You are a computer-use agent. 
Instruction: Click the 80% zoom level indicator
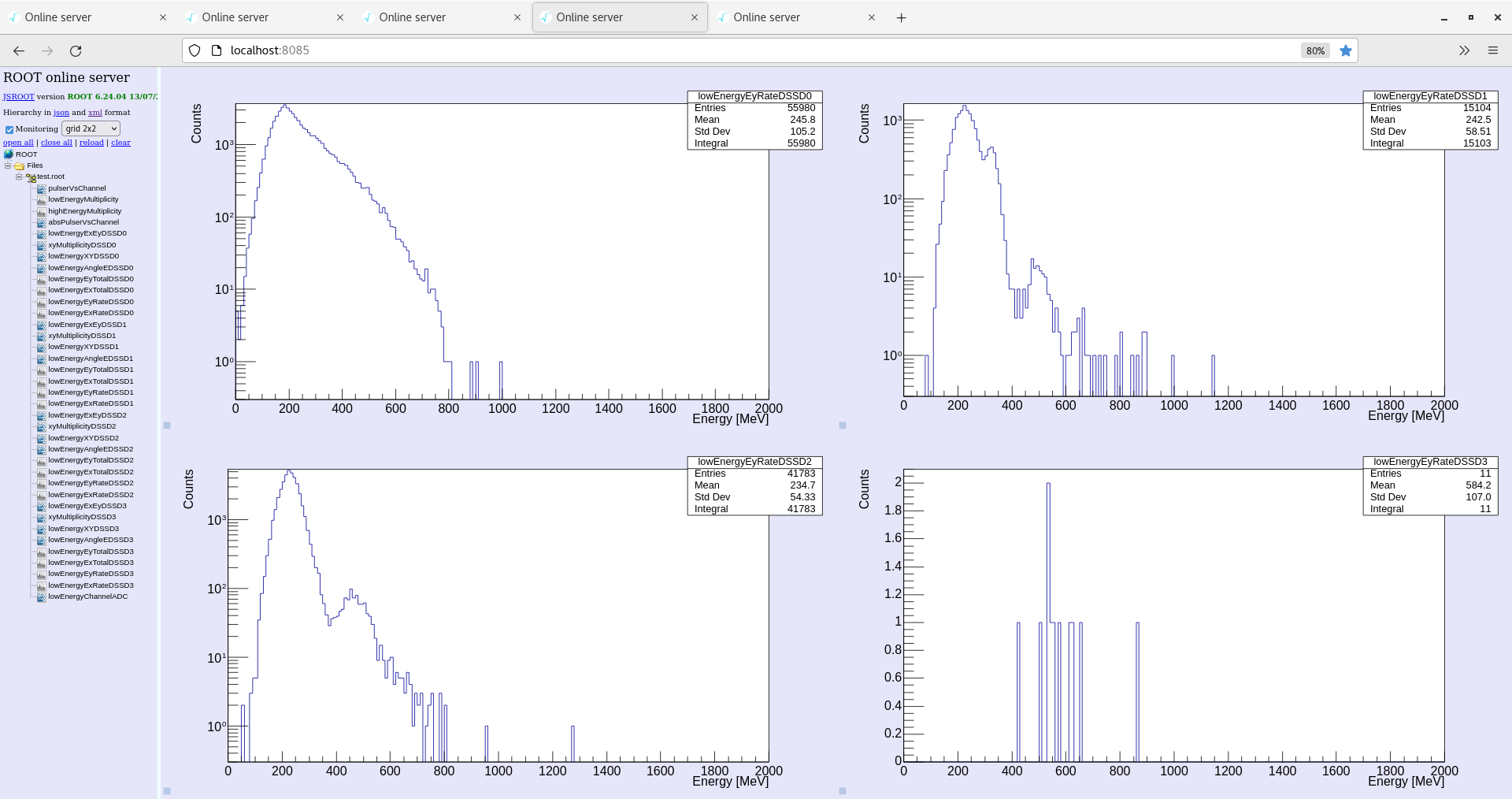1314,50
